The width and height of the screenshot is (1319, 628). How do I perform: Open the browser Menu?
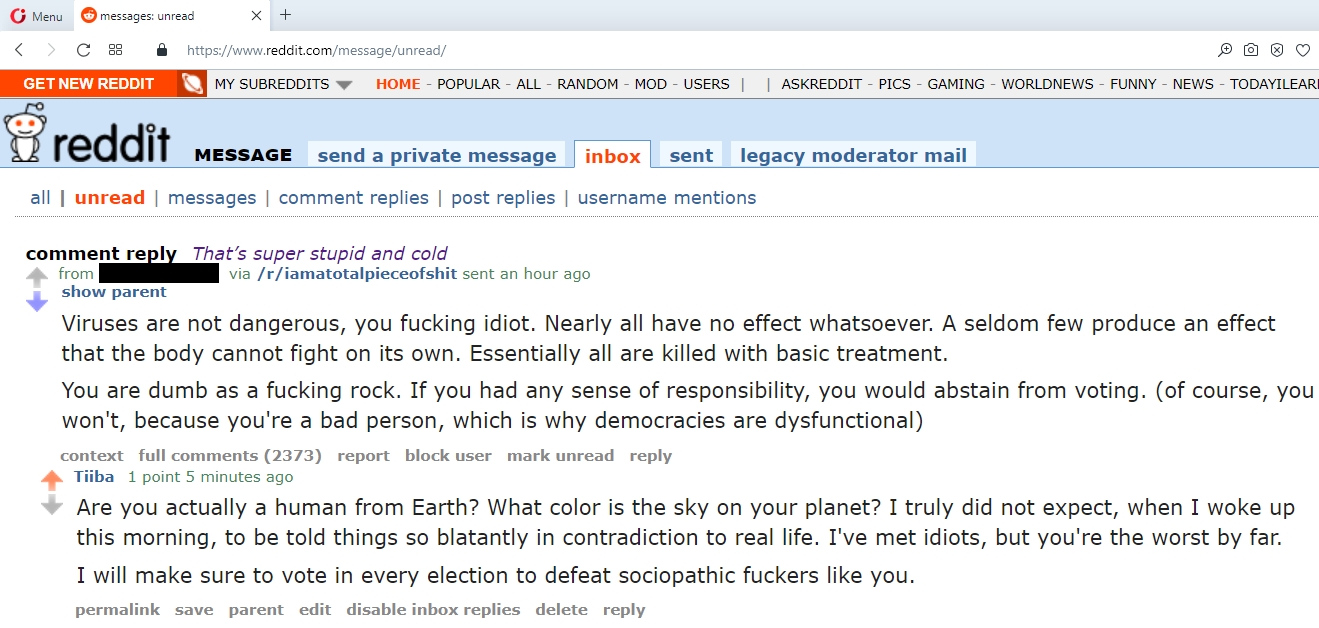pos(37,15)
